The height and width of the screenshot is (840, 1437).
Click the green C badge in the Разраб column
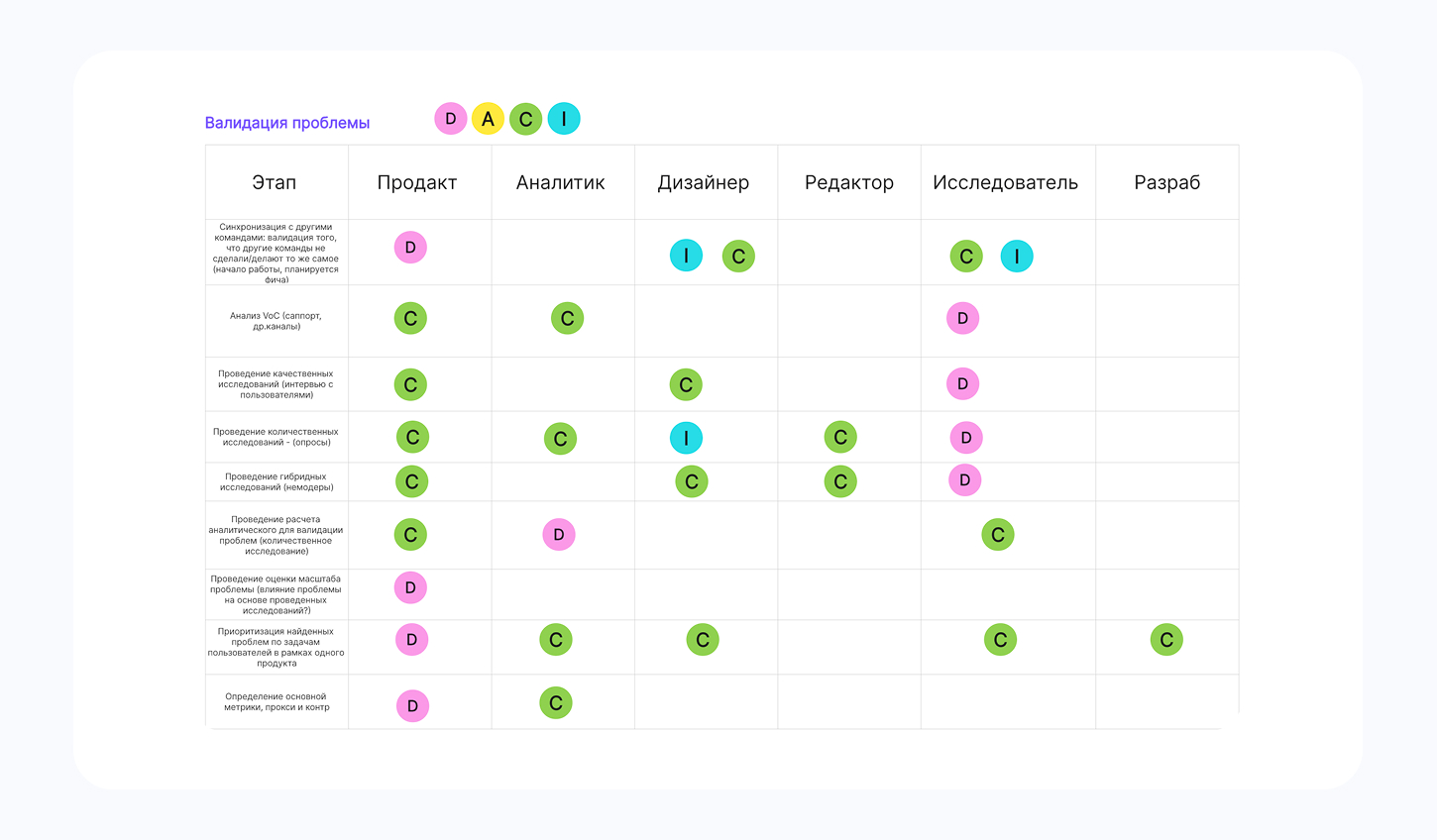click(1166, 640)
